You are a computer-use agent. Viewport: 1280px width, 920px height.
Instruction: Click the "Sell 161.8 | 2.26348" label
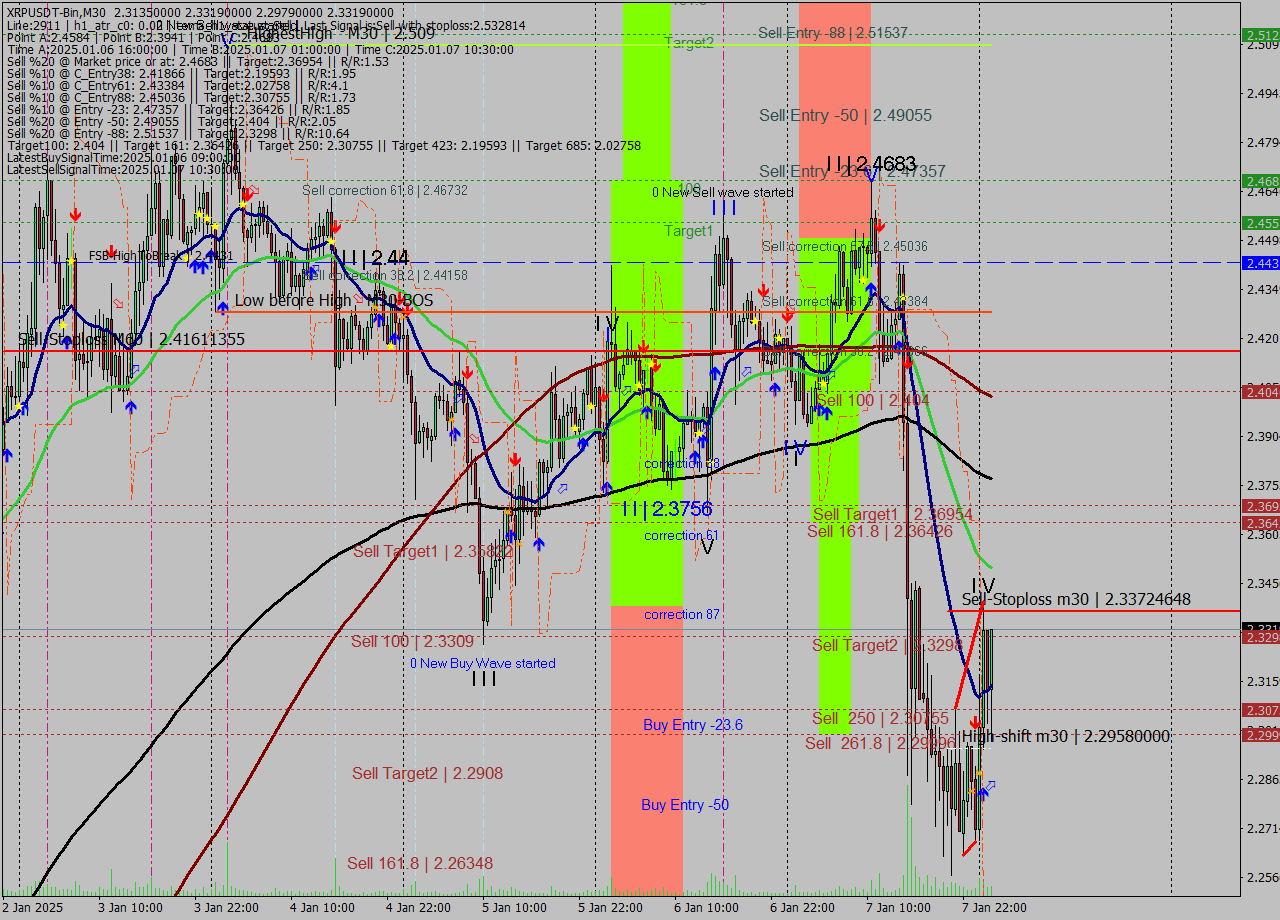click(x=420, y=863)
